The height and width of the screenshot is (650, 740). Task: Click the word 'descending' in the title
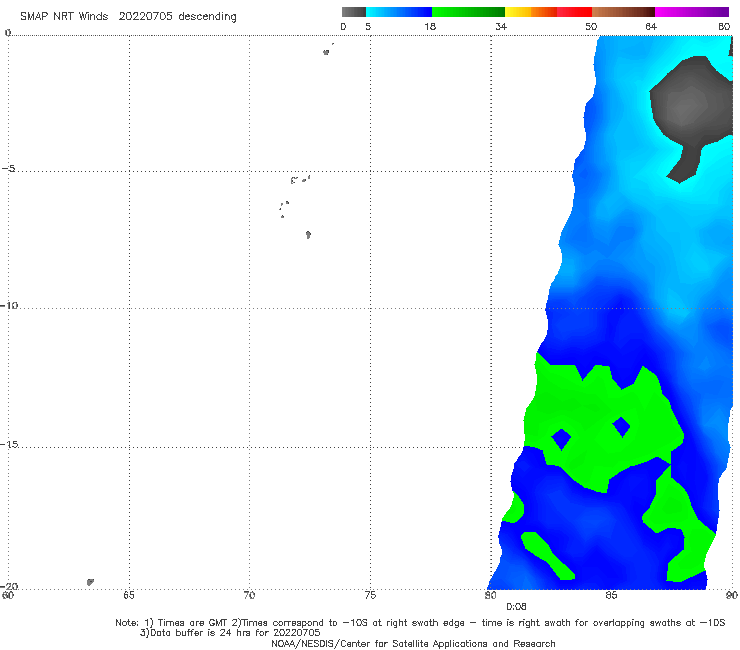click(207, 17)
